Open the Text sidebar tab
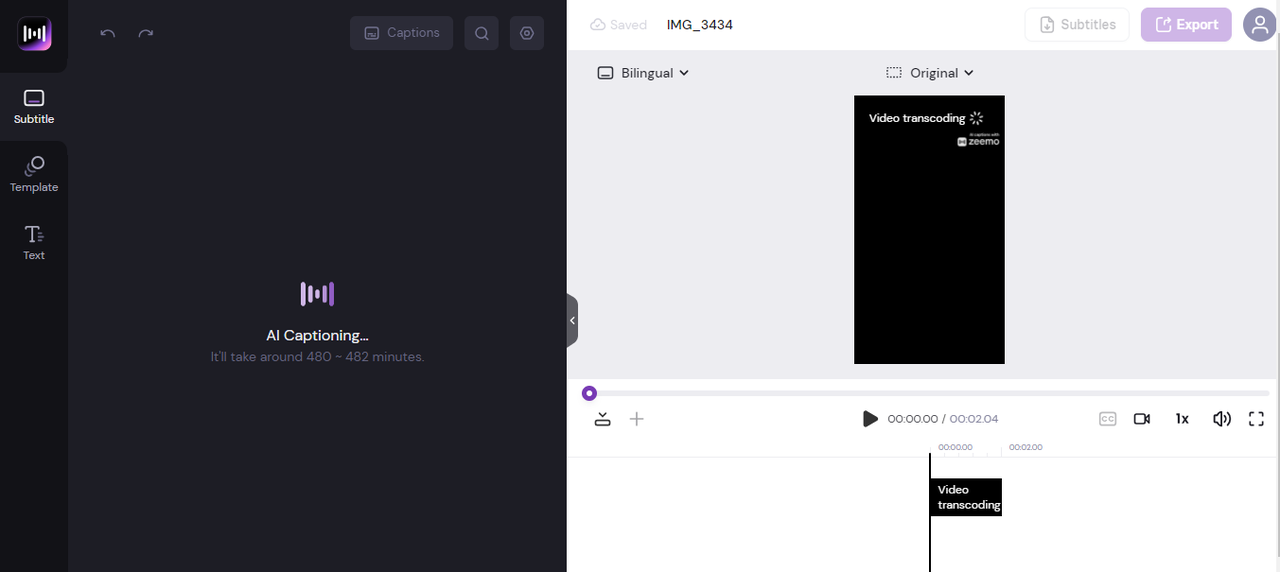The height and width of the screenshot is (572, 1280). (34, 242)
